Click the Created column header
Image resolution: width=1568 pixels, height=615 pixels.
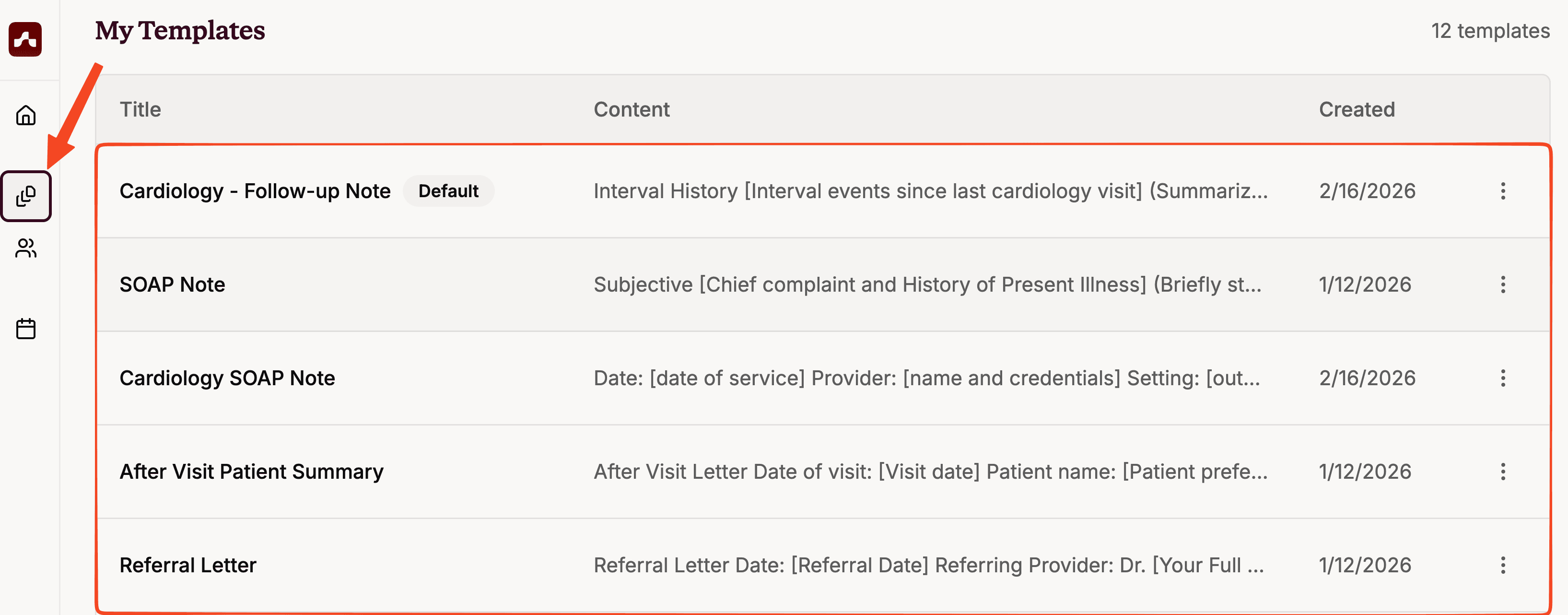(x=1356, y=109)
